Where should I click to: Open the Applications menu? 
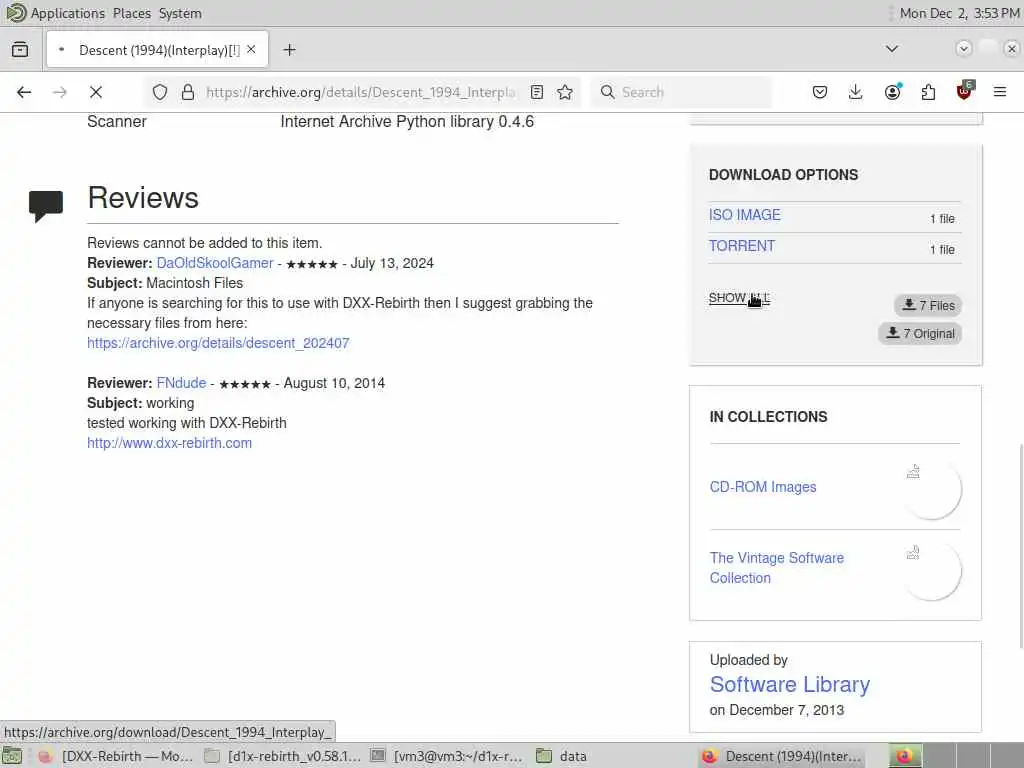coord(67,13)
